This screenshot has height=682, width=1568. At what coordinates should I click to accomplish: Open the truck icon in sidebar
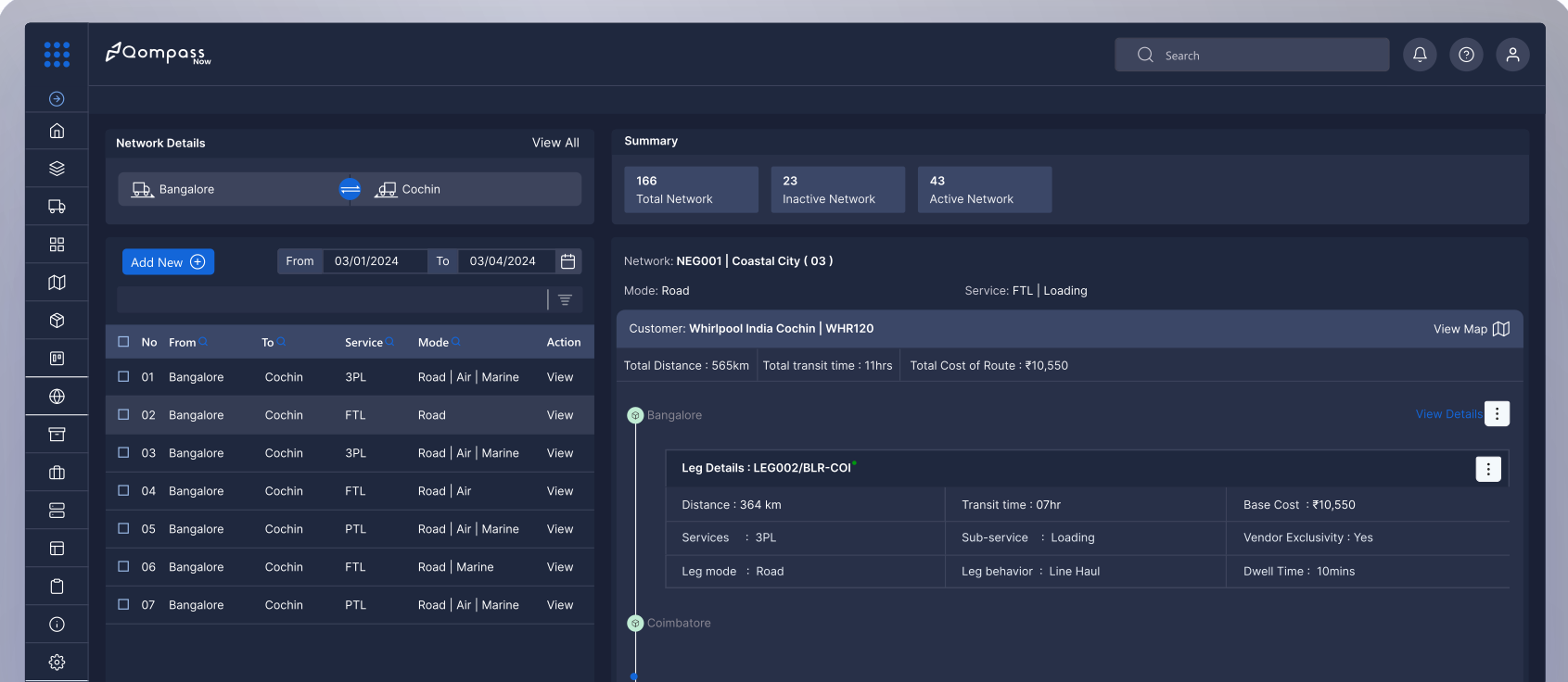click(x=57, y=207)
